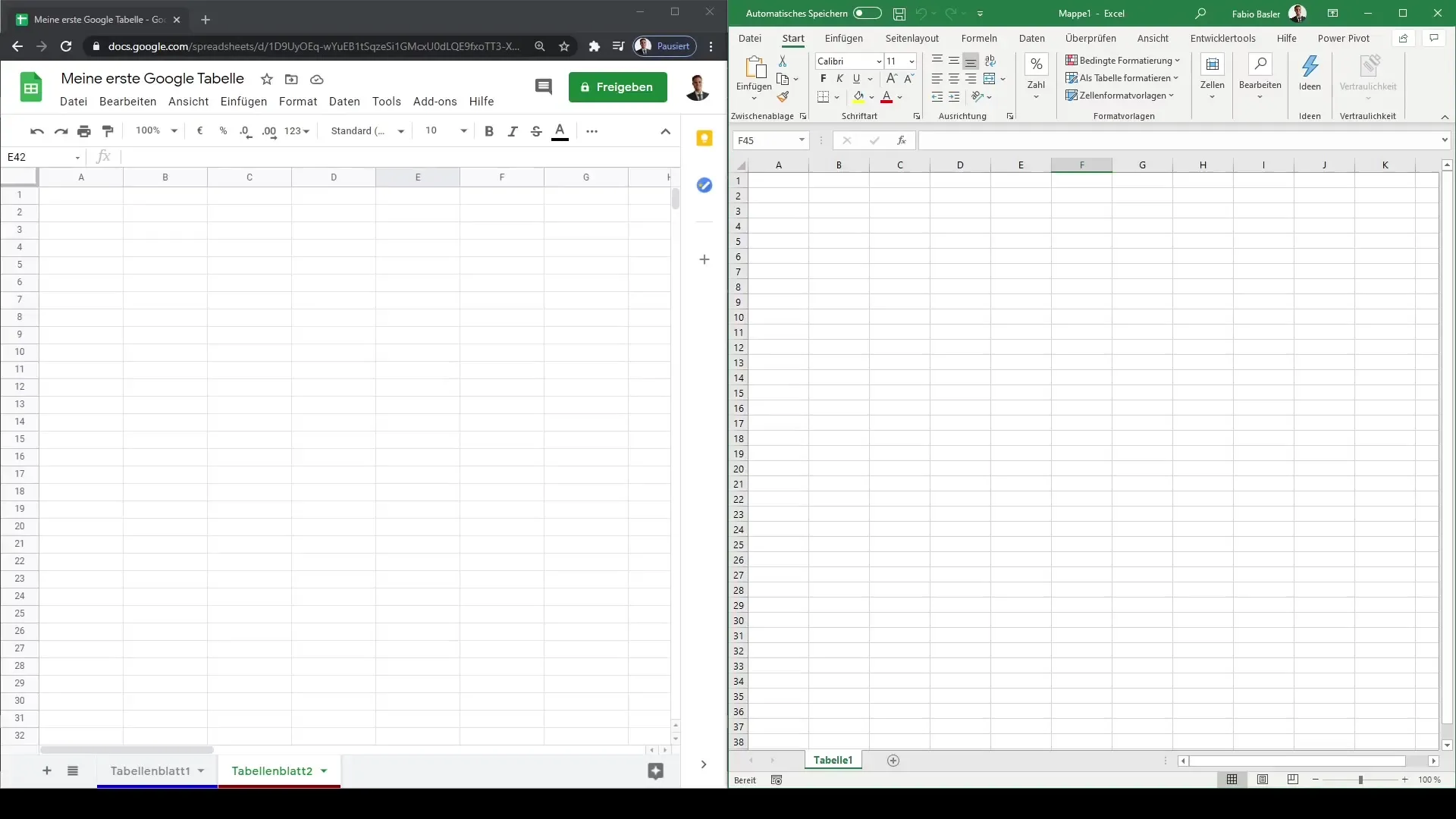Image resolution: width=1456 pixels, height=819 pixels.
Task: Open font size 11 dropdown in Excel
Action: pyautogui.click(x=912, y=61)
